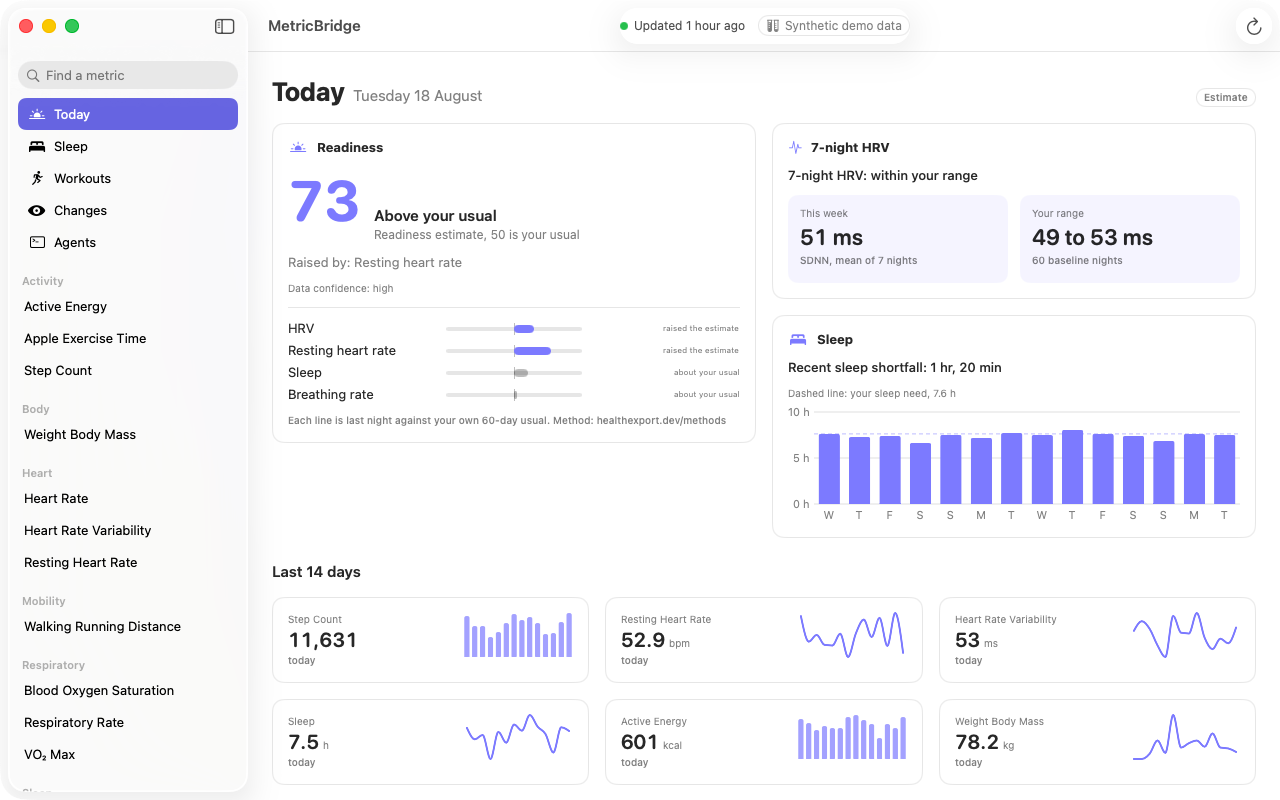This screenshot has height=800, width=1280.
Task: Open the Weight Body Mass 78.2 kg card
Action: pyautogui.click(x=1097, y=742)
